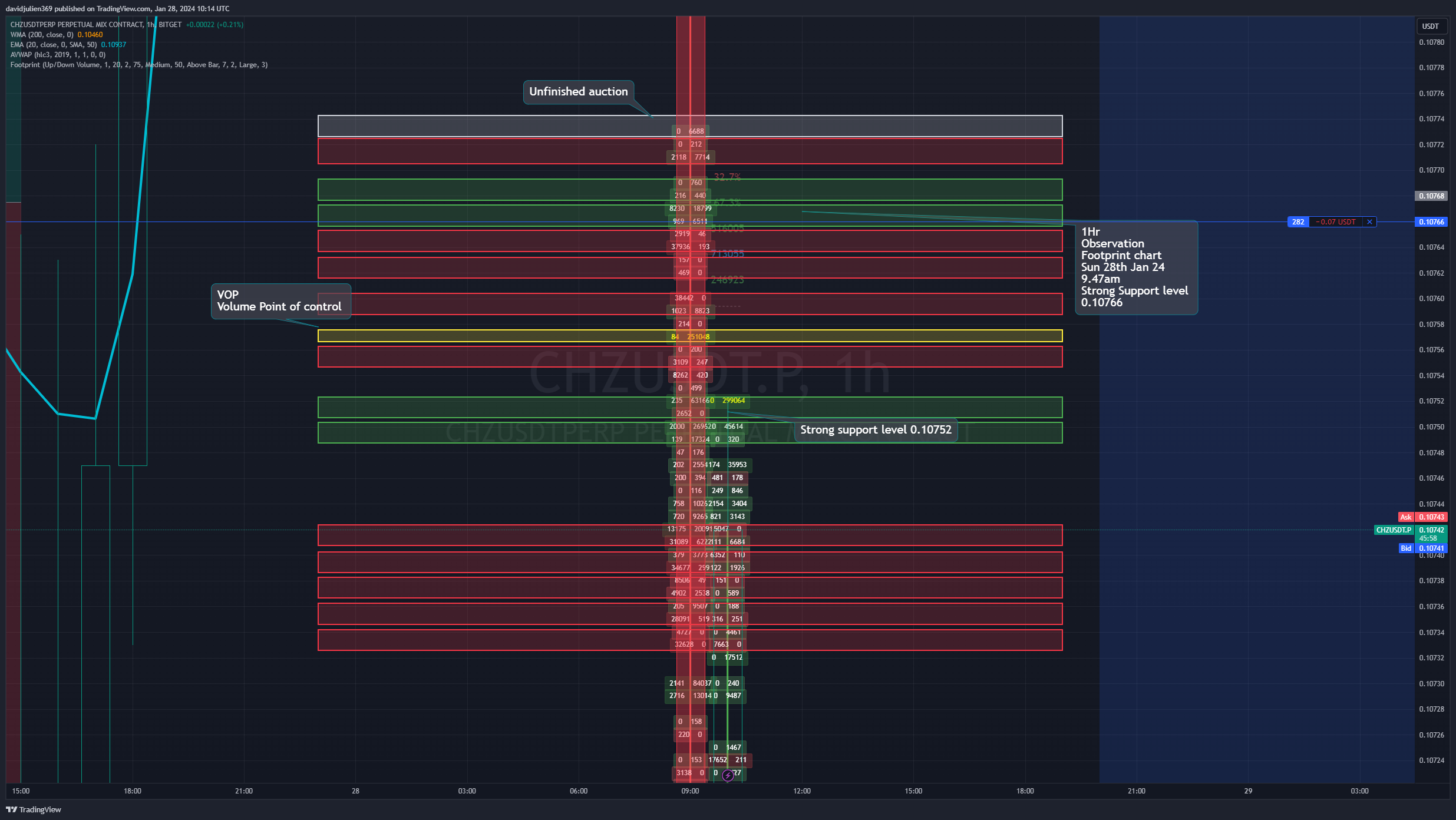
Task: Click the -0.07 USDT profit label
Action: (1336, 222)
